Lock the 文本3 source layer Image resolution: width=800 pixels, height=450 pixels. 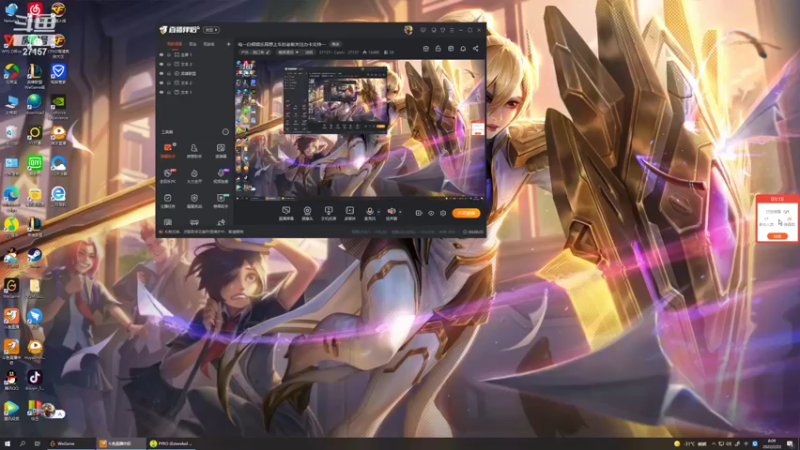(x=169, y=64)
